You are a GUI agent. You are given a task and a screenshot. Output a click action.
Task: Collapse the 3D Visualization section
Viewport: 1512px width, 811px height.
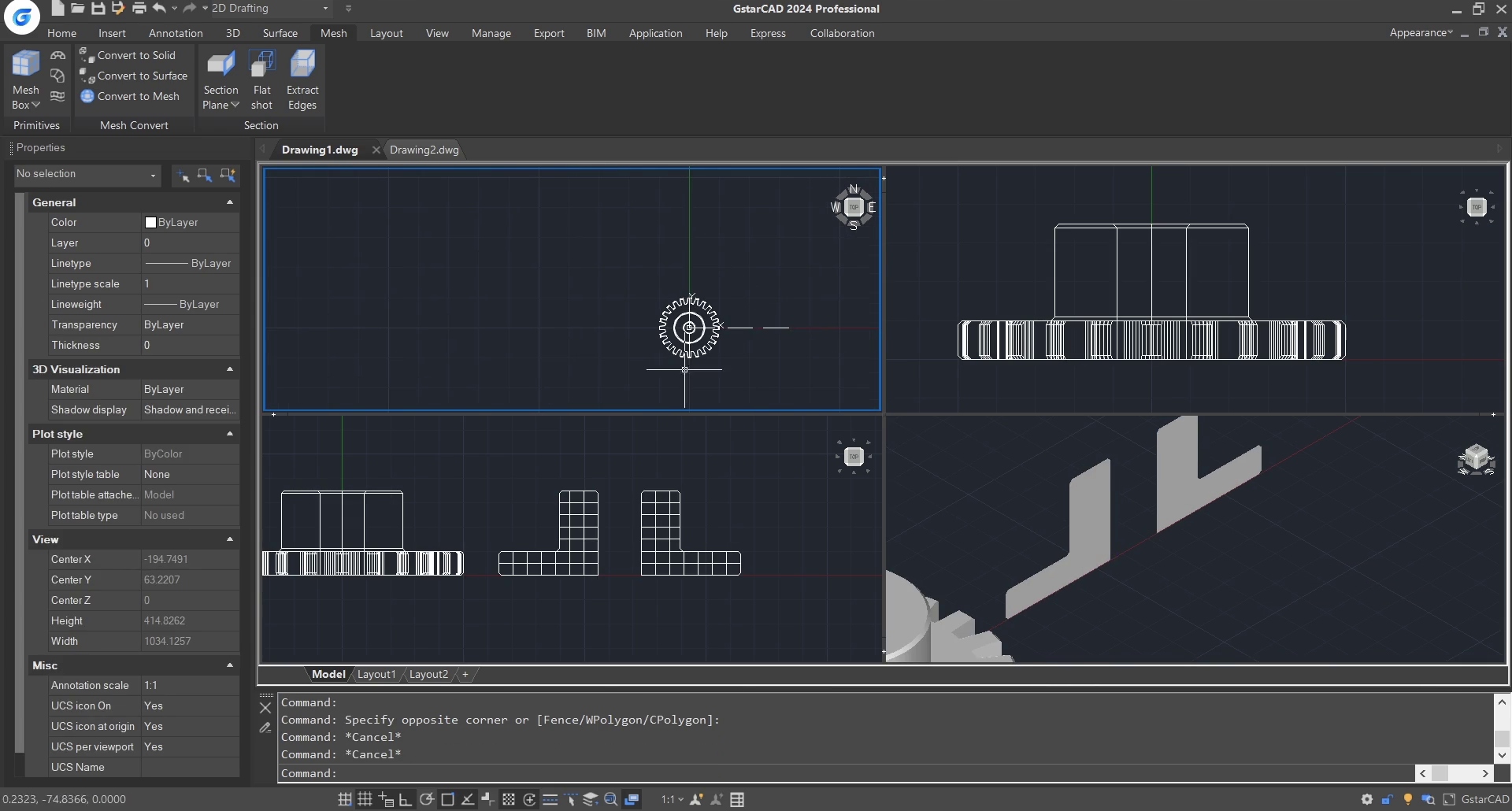pos(230,369)
